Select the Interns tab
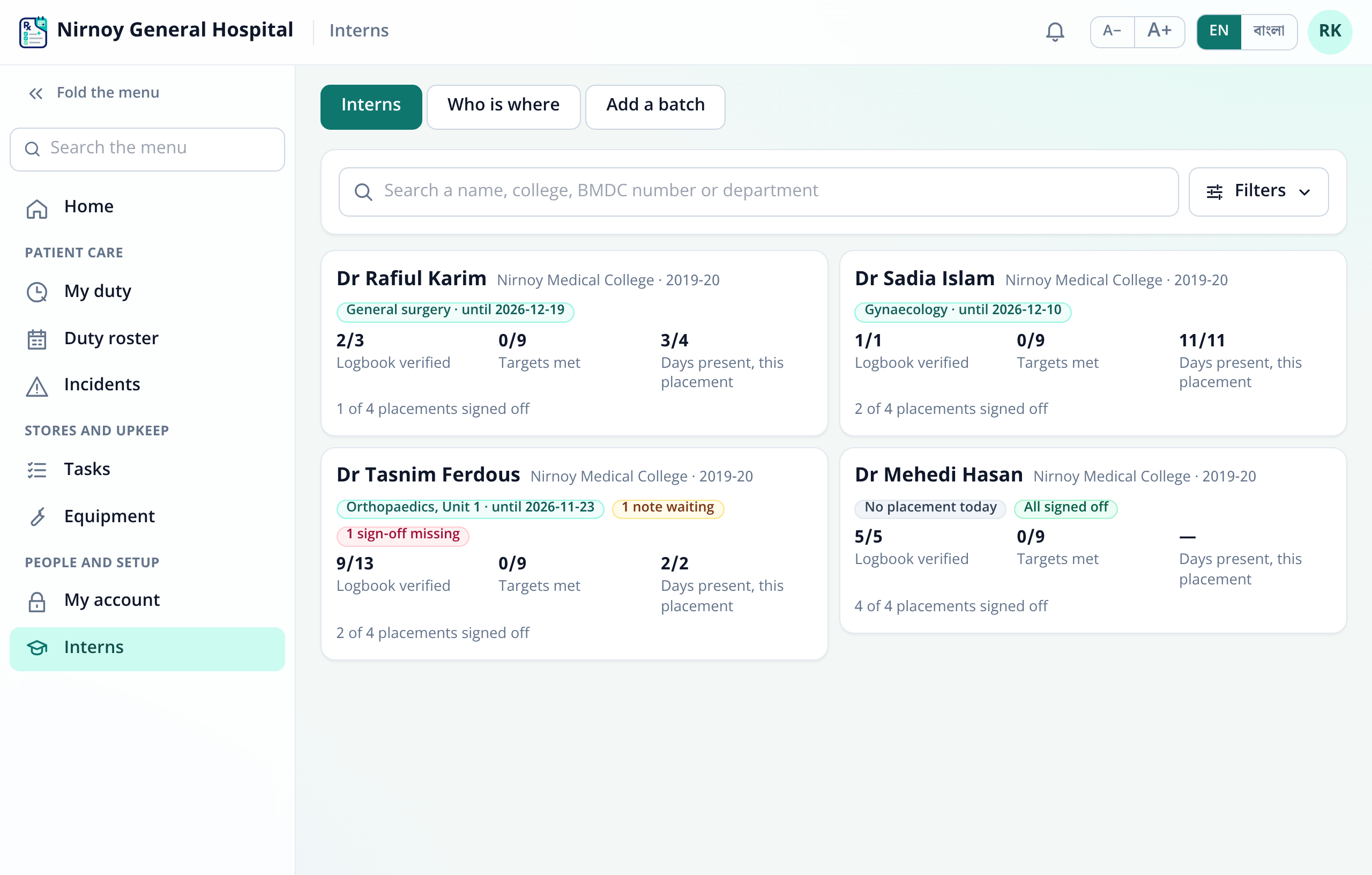 pyautogui.click(x=371, y=107)
